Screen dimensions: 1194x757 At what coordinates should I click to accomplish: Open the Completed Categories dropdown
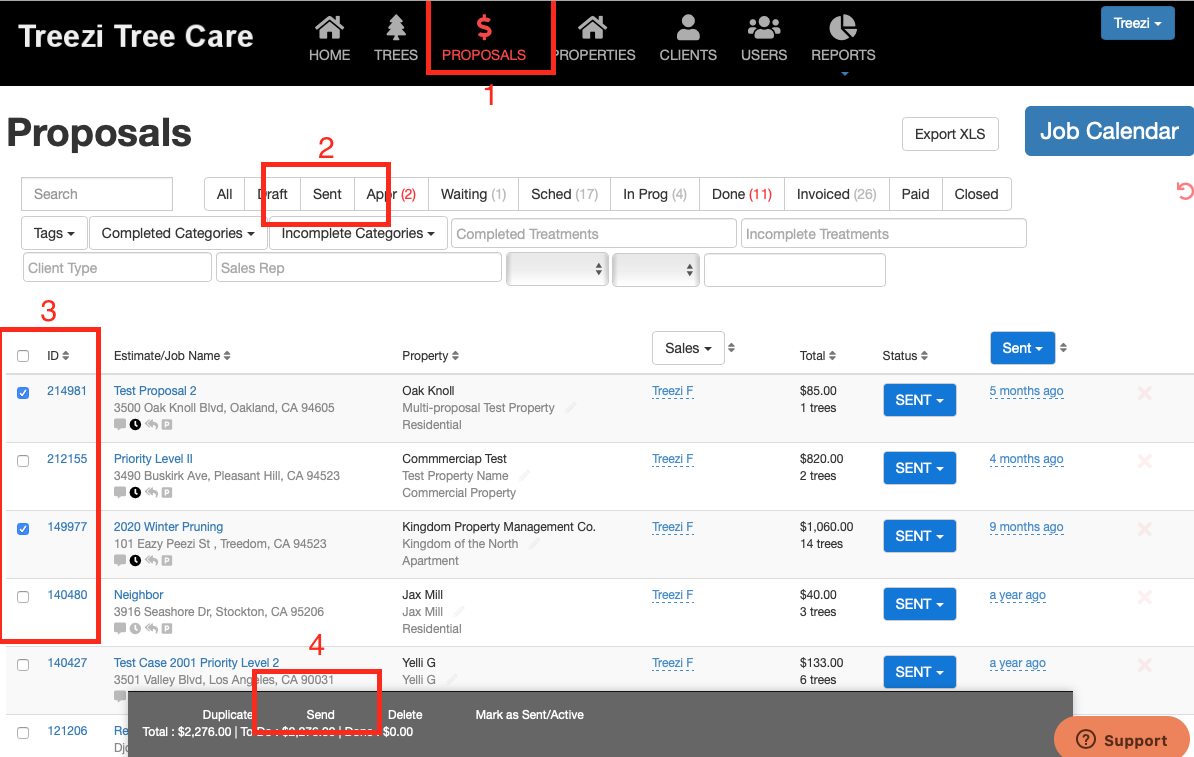tap(178, 233)
